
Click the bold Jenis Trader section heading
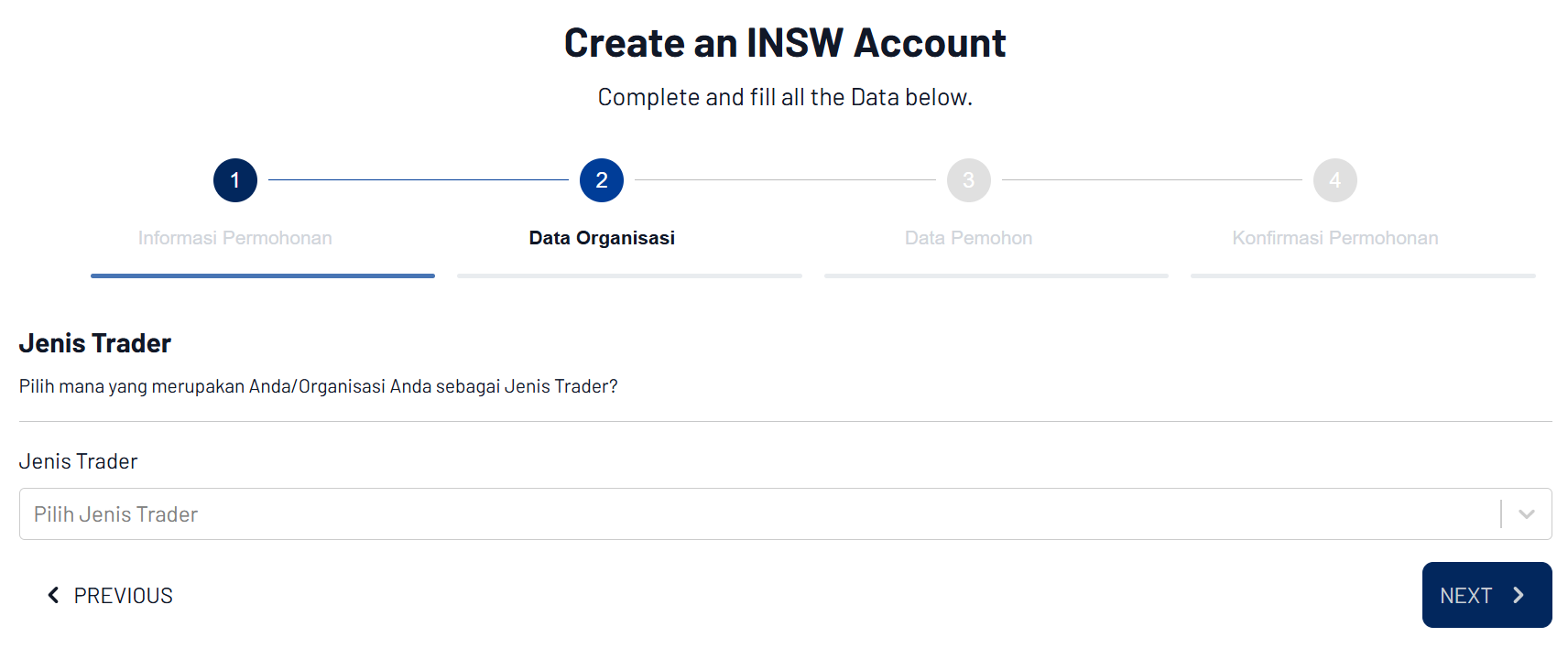pos(94,343)
